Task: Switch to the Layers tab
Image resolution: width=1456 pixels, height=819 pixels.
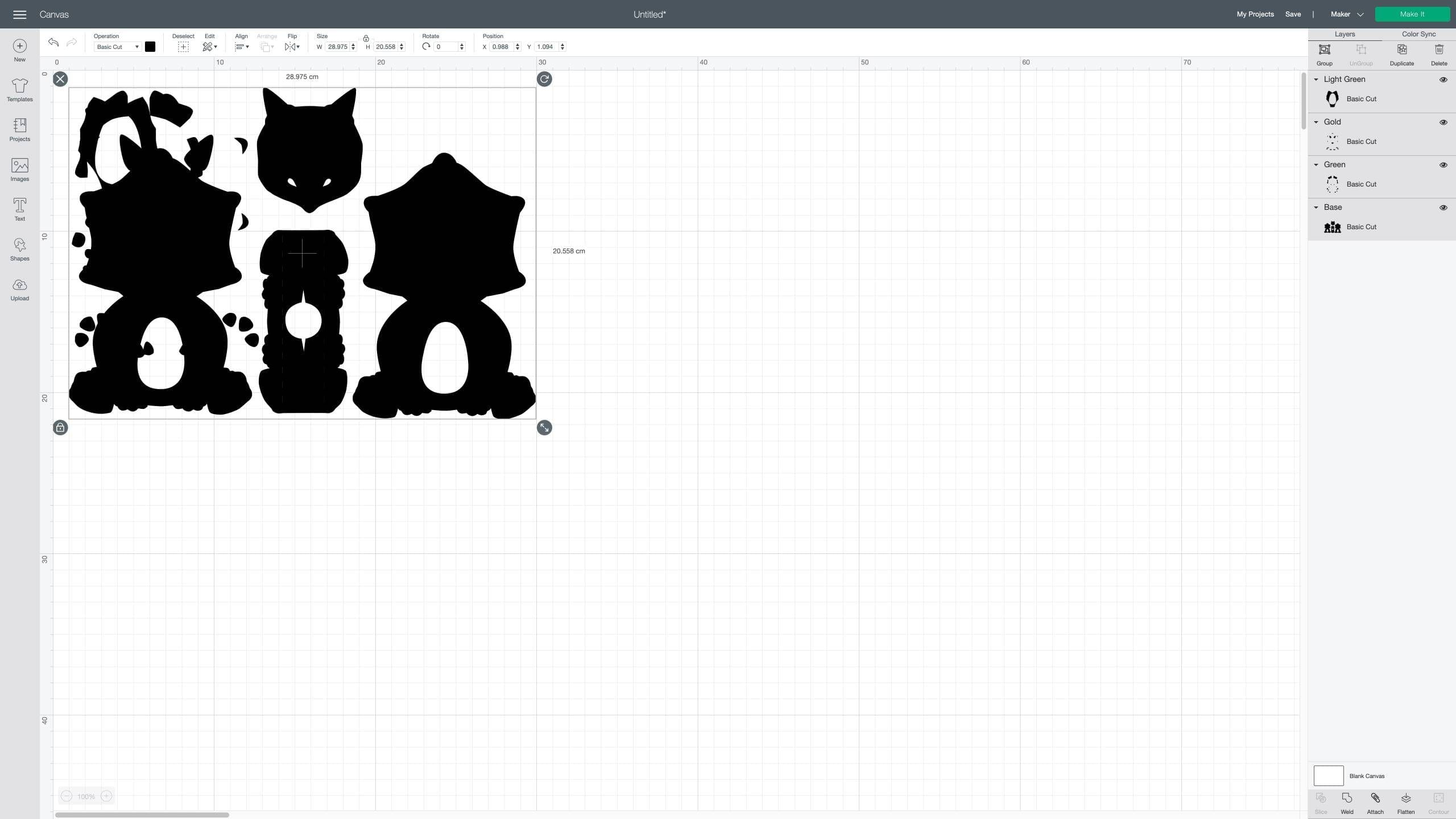Action: 1345,34
